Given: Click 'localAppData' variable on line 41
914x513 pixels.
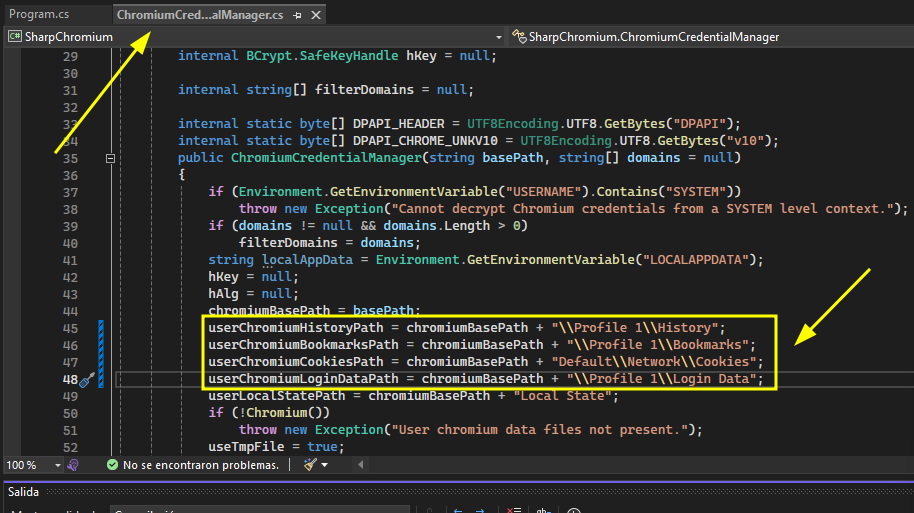Looking at the screenshot, I should point(307,260).
